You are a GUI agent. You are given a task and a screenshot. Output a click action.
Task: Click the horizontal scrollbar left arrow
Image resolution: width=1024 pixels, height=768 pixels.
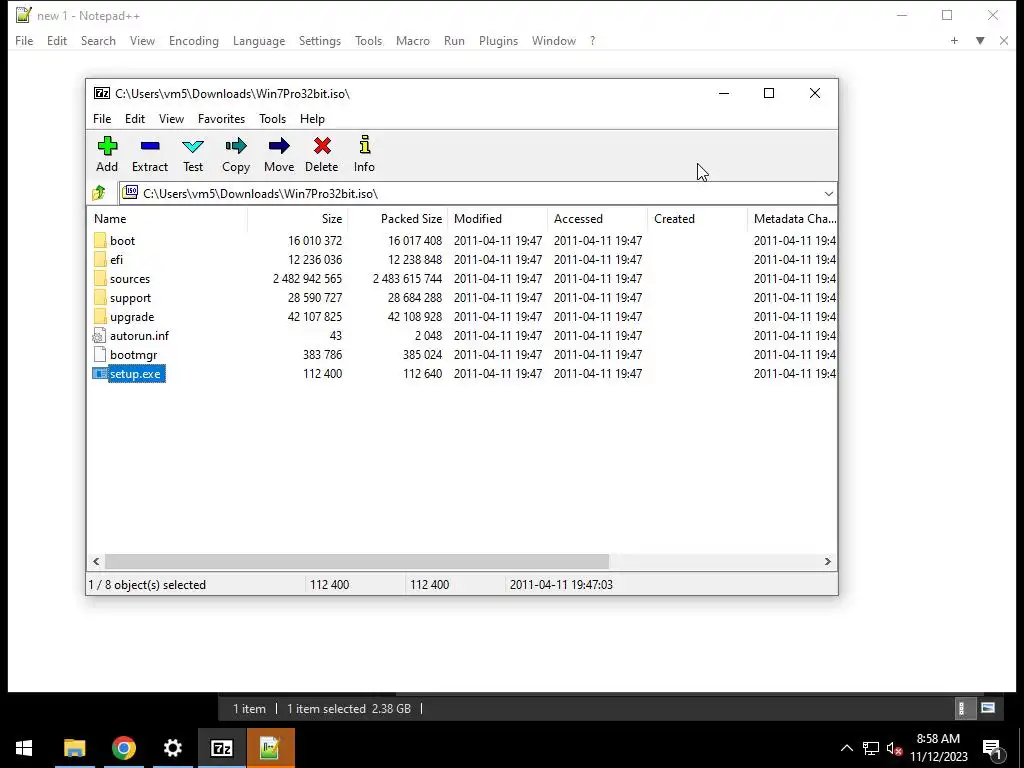(96, 562)
